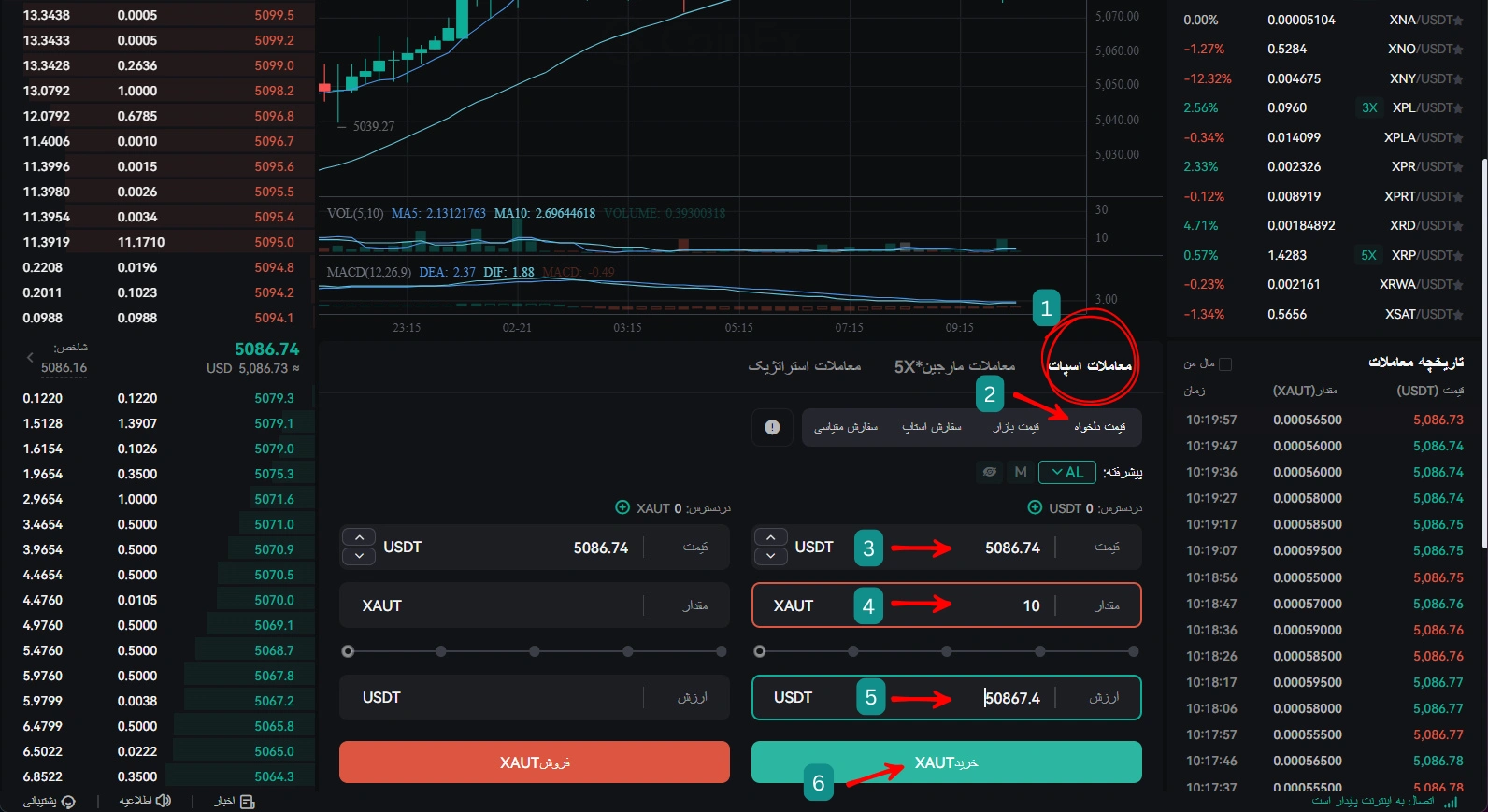The width and height of the screenshot is (1488, 812).
Task: Click the order type info exclamation icon
Action: [x=772, y=427]
